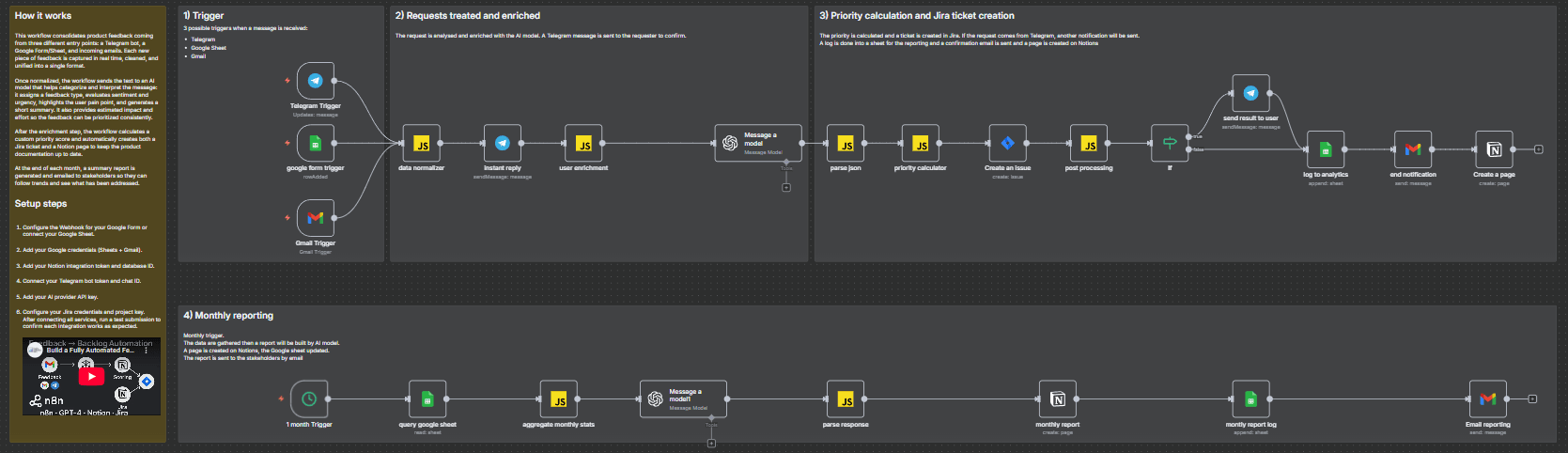The height and width of the screenshot is (453, 1568).
Task: Play the embedded YouTube tutorial video
Action: (x=91, y=377)
